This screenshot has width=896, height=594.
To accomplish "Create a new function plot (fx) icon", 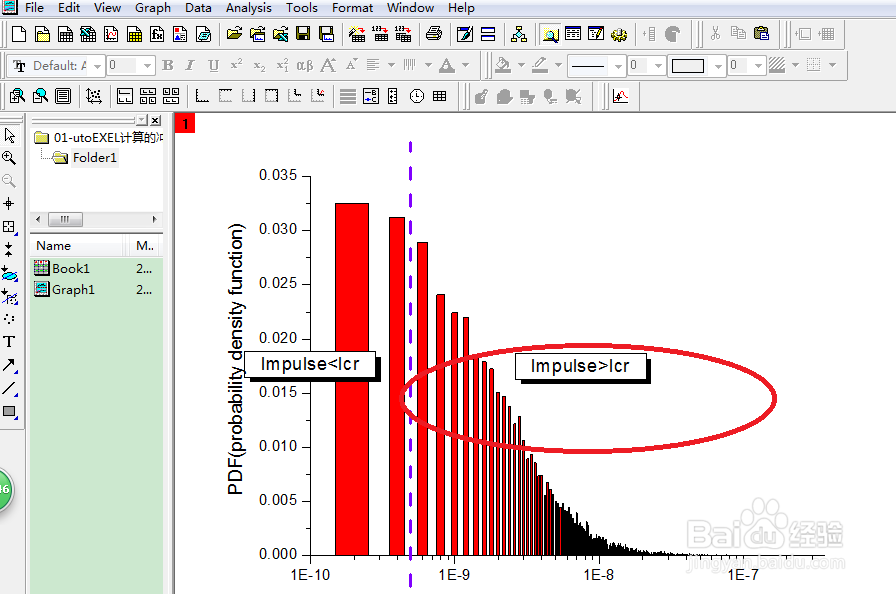I will tap(157, 34).
